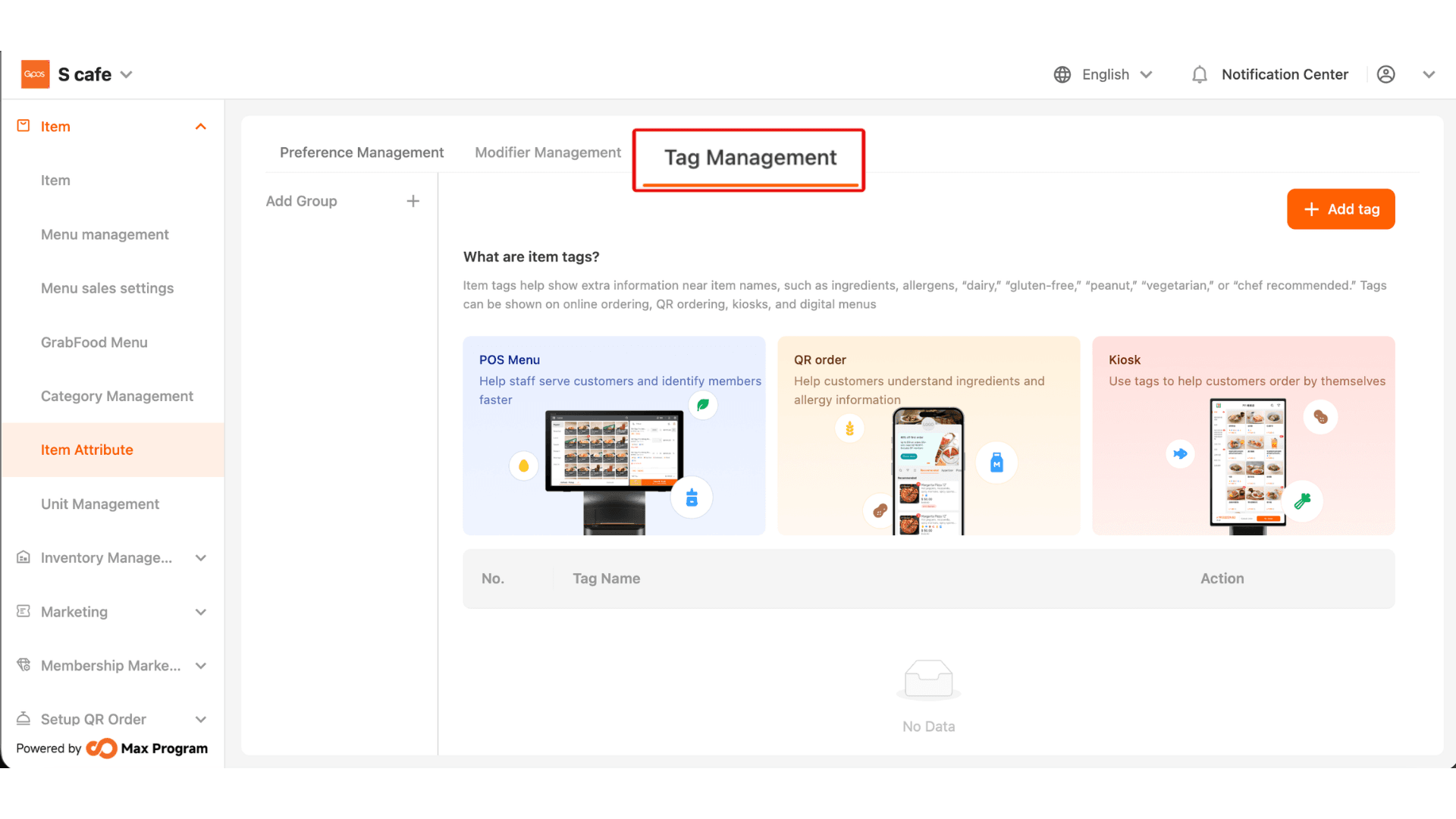The width and height of the screenshot is (1456, 819).
Task: Click the Inventory Management sidebar icon
Action: (24, 557)
